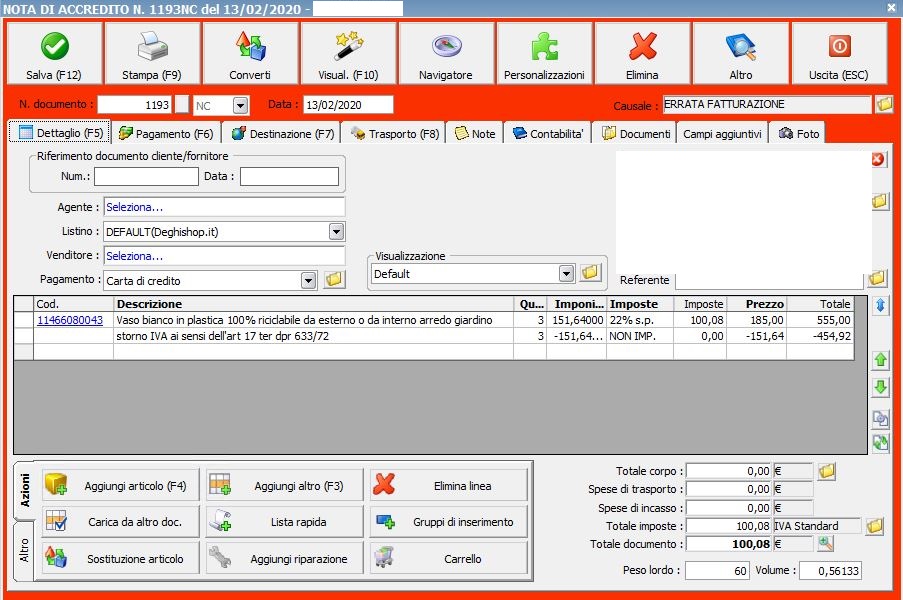This screenshot has height=600, width=903.
Task: Click the Data field 13/02/2020
Action: coord(348,105)
